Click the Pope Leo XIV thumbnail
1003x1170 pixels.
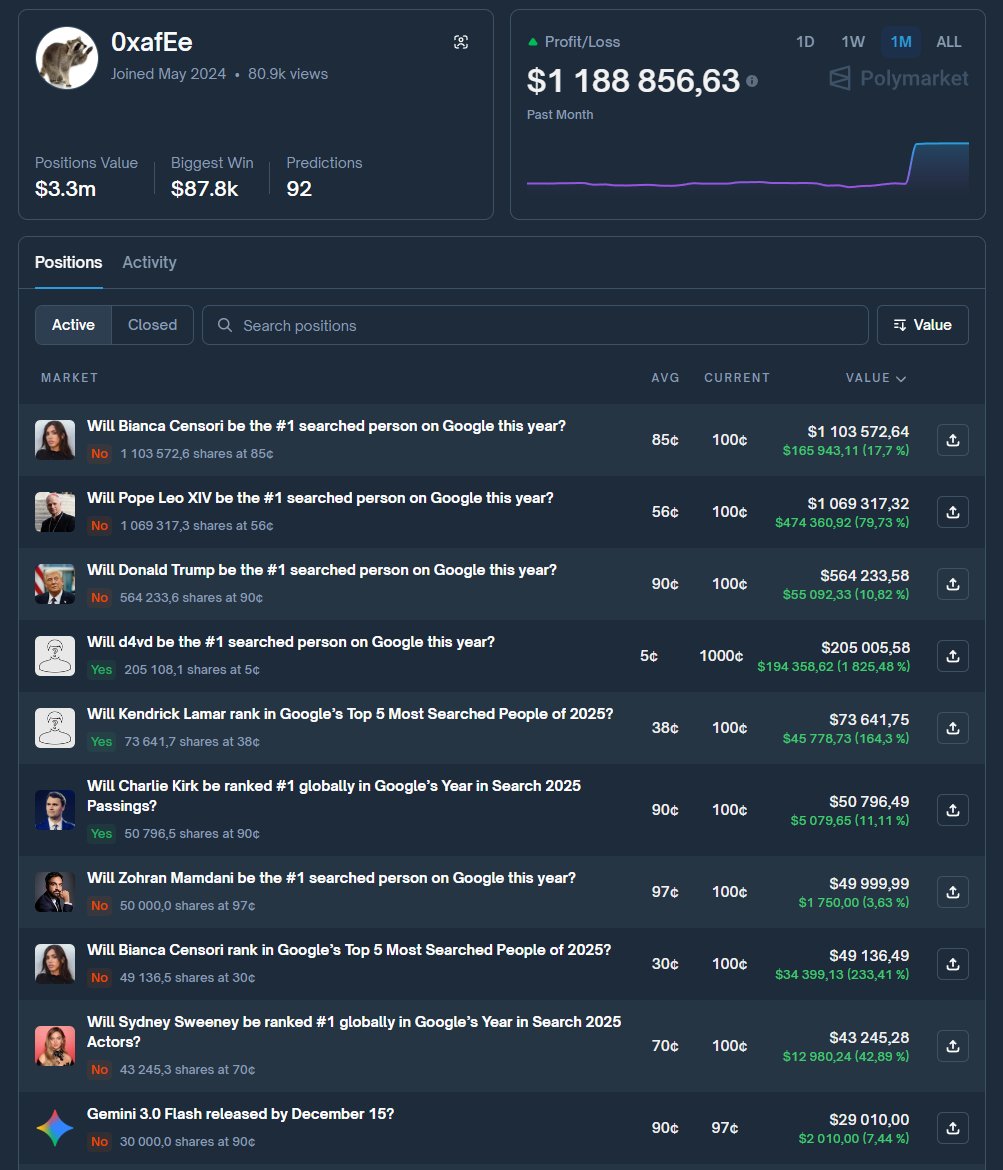[x=55, y=512]
